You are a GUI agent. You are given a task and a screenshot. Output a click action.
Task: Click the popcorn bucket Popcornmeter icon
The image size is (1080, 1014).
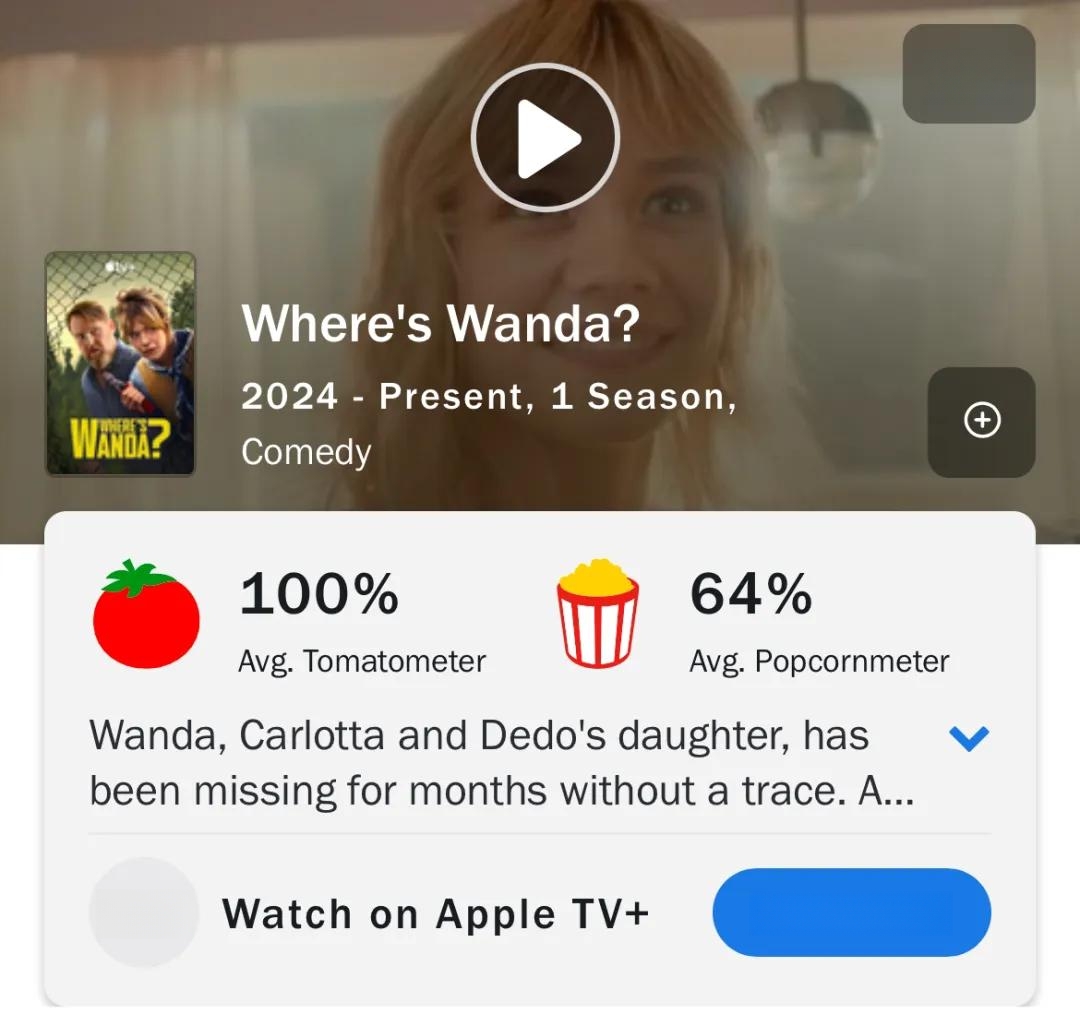[x=598, y=614]
